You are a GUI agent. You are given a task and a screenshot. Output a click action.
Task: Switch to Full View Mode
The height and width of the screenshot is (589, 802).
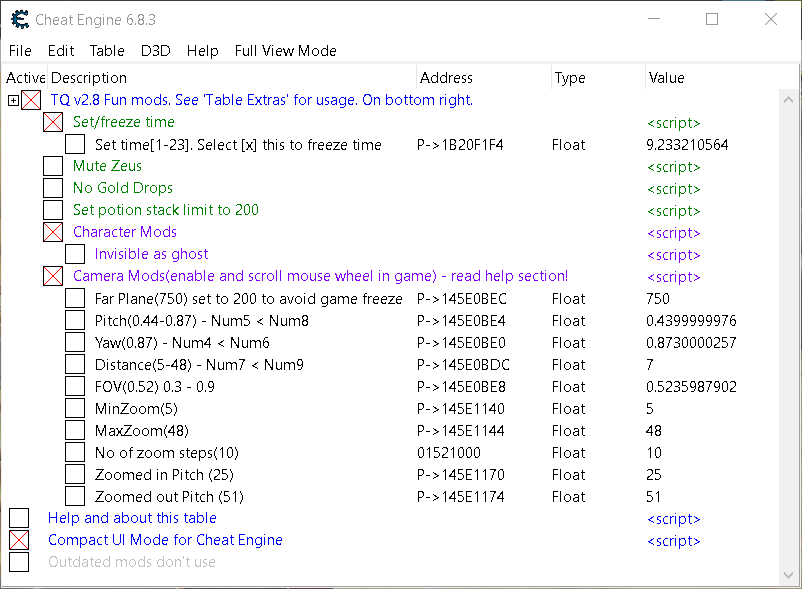coord(285,51)
